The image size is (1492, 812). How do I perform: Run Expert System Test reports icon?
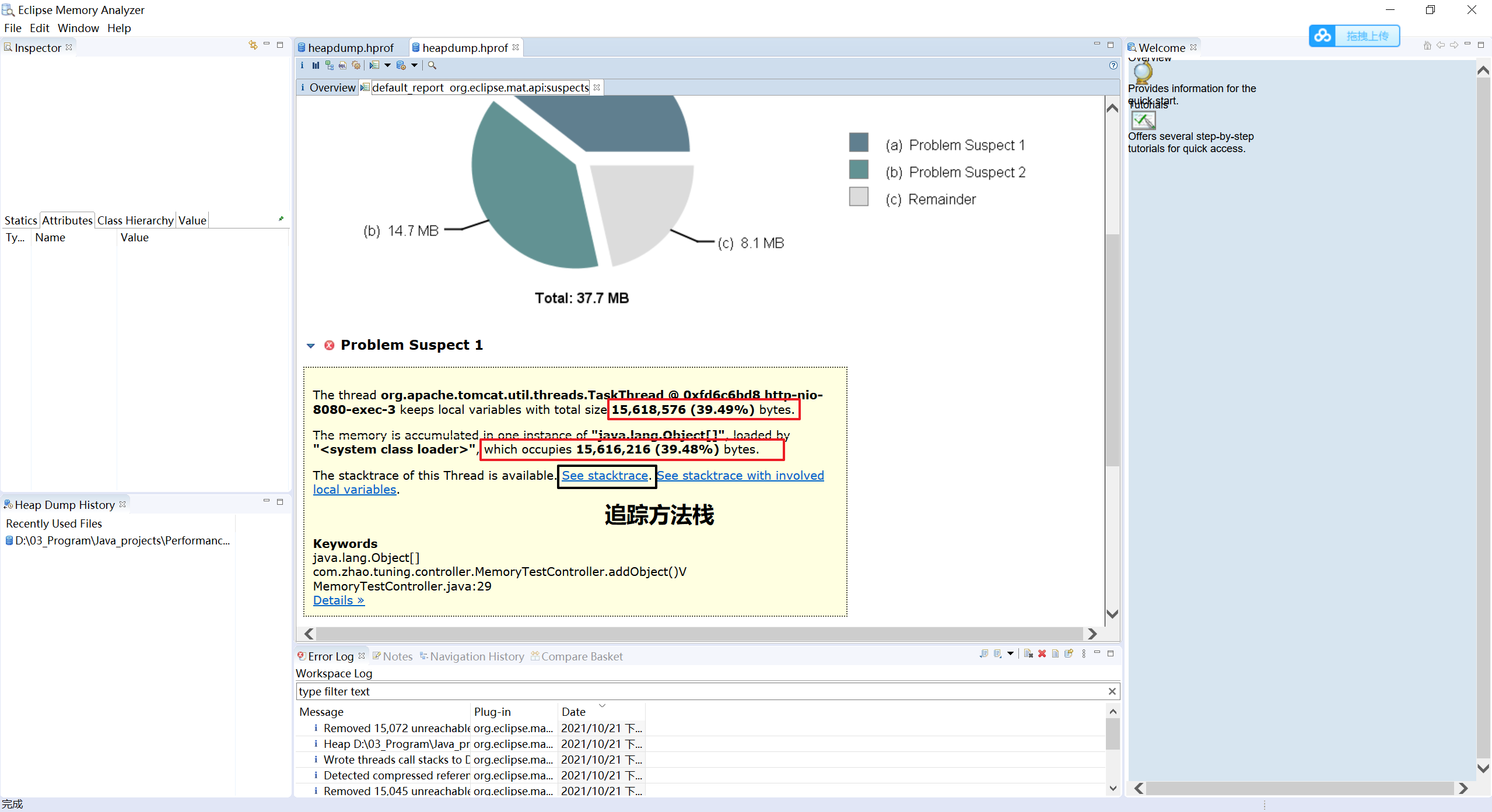pyautogui.click(x=374, y=65)
